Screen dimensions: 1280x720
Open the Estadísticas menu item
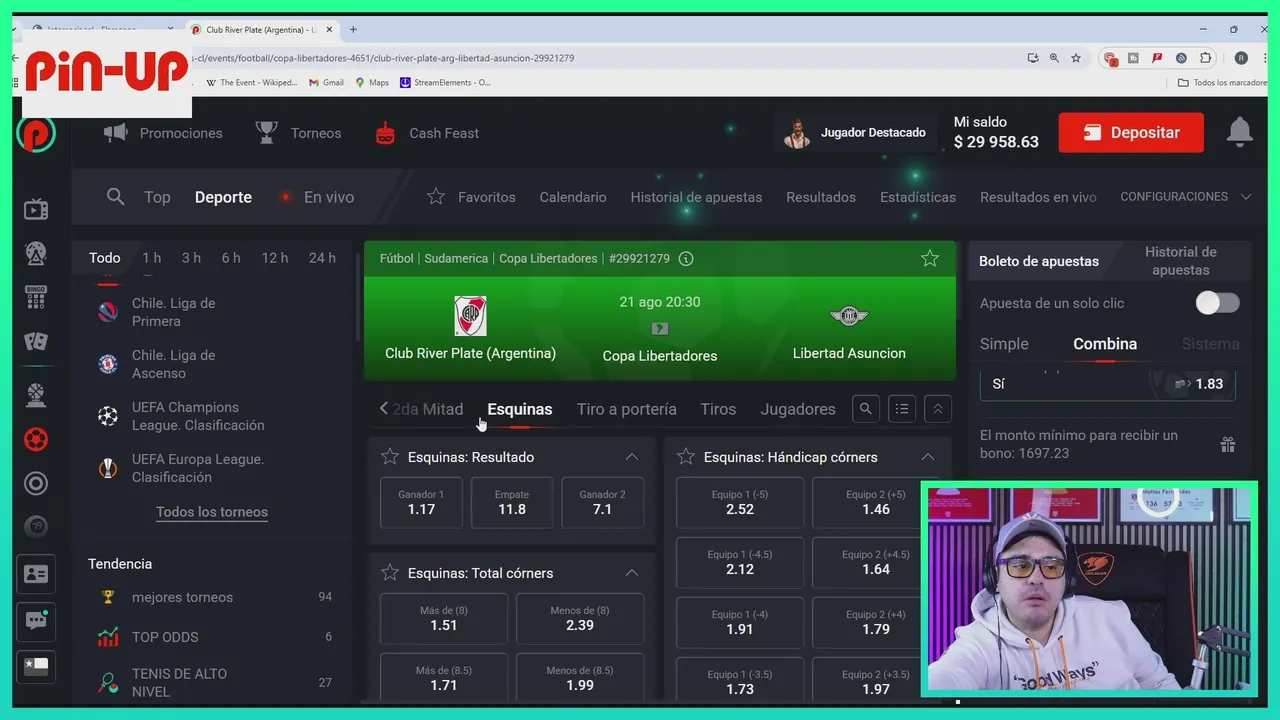click(918, 197)
